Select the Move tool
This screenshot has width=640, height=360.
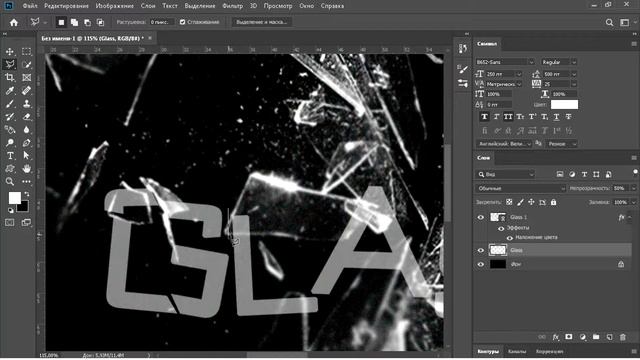(x=10, y=52)
